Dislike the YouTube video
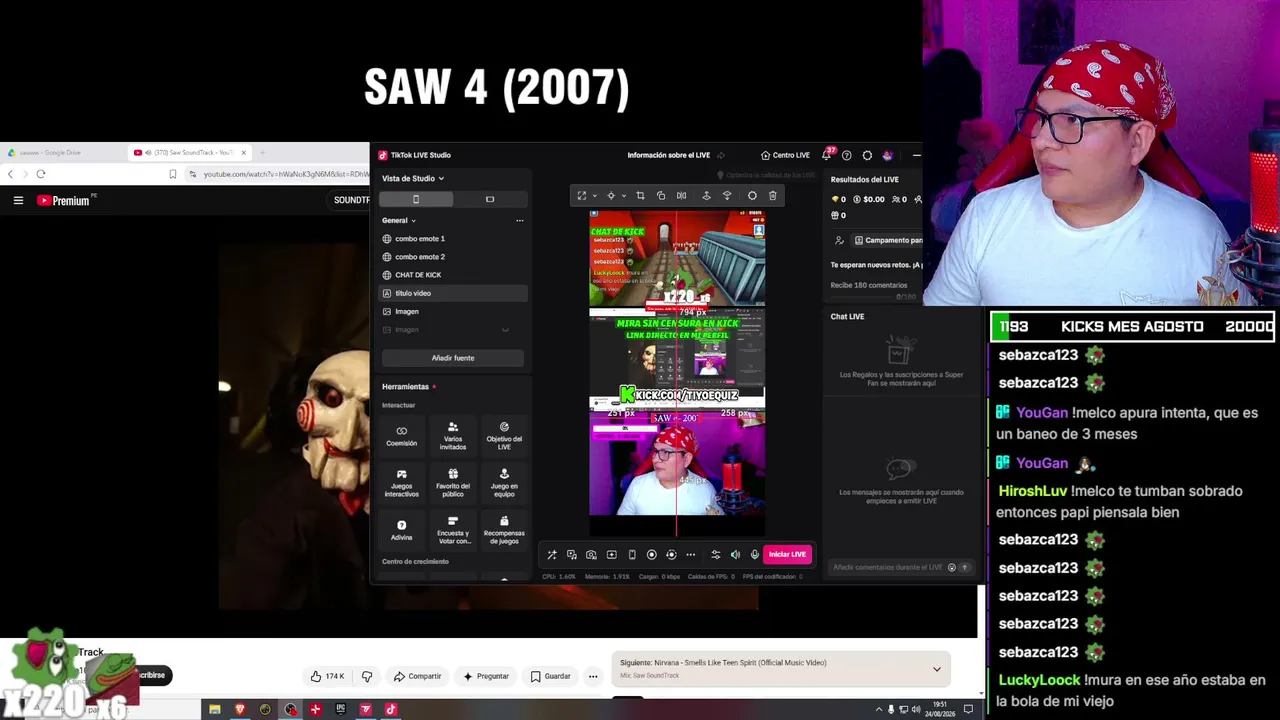This screenshot has width=1280, height=720. coord(367,676)
